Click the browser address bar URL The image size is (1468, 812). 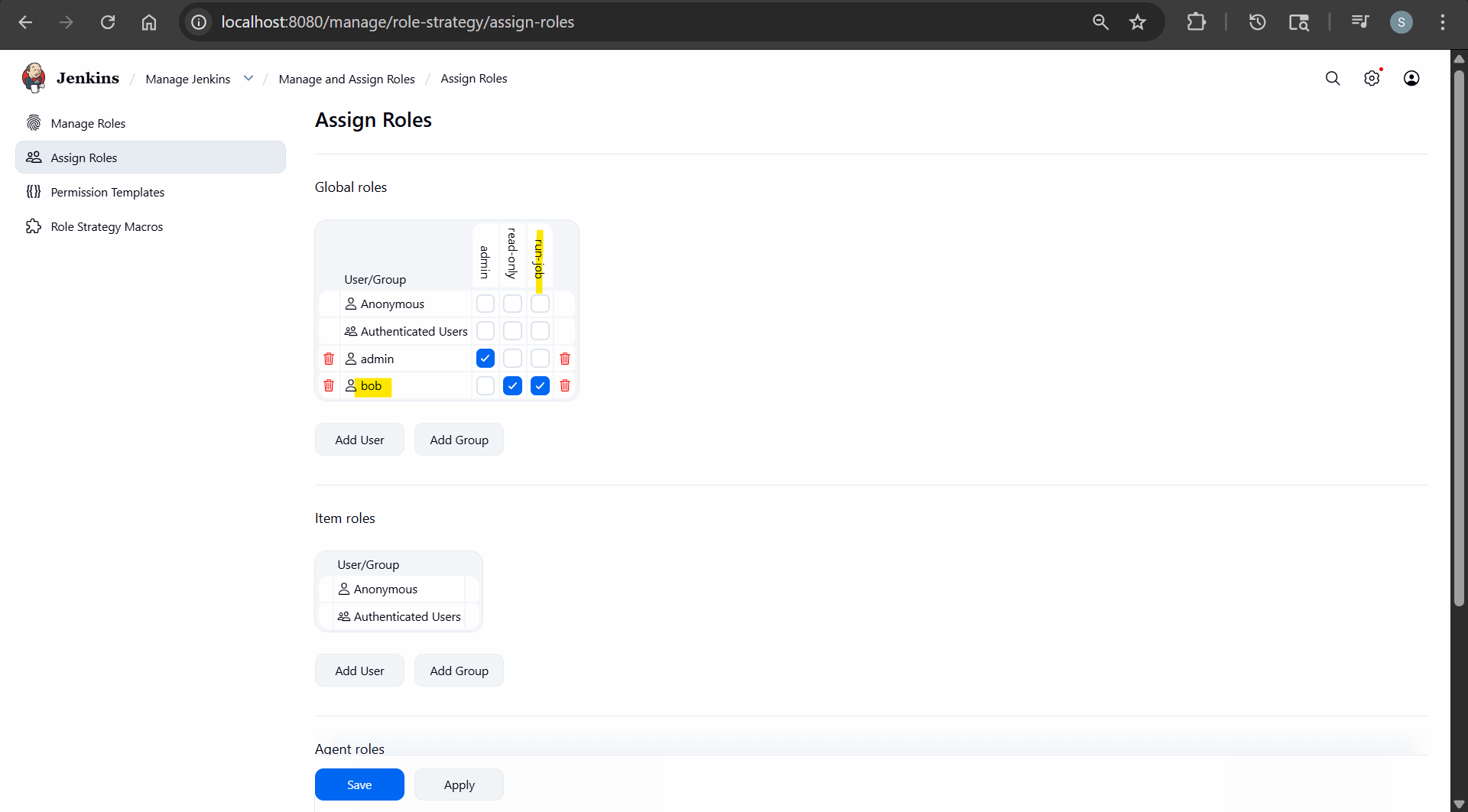point(398,22)
